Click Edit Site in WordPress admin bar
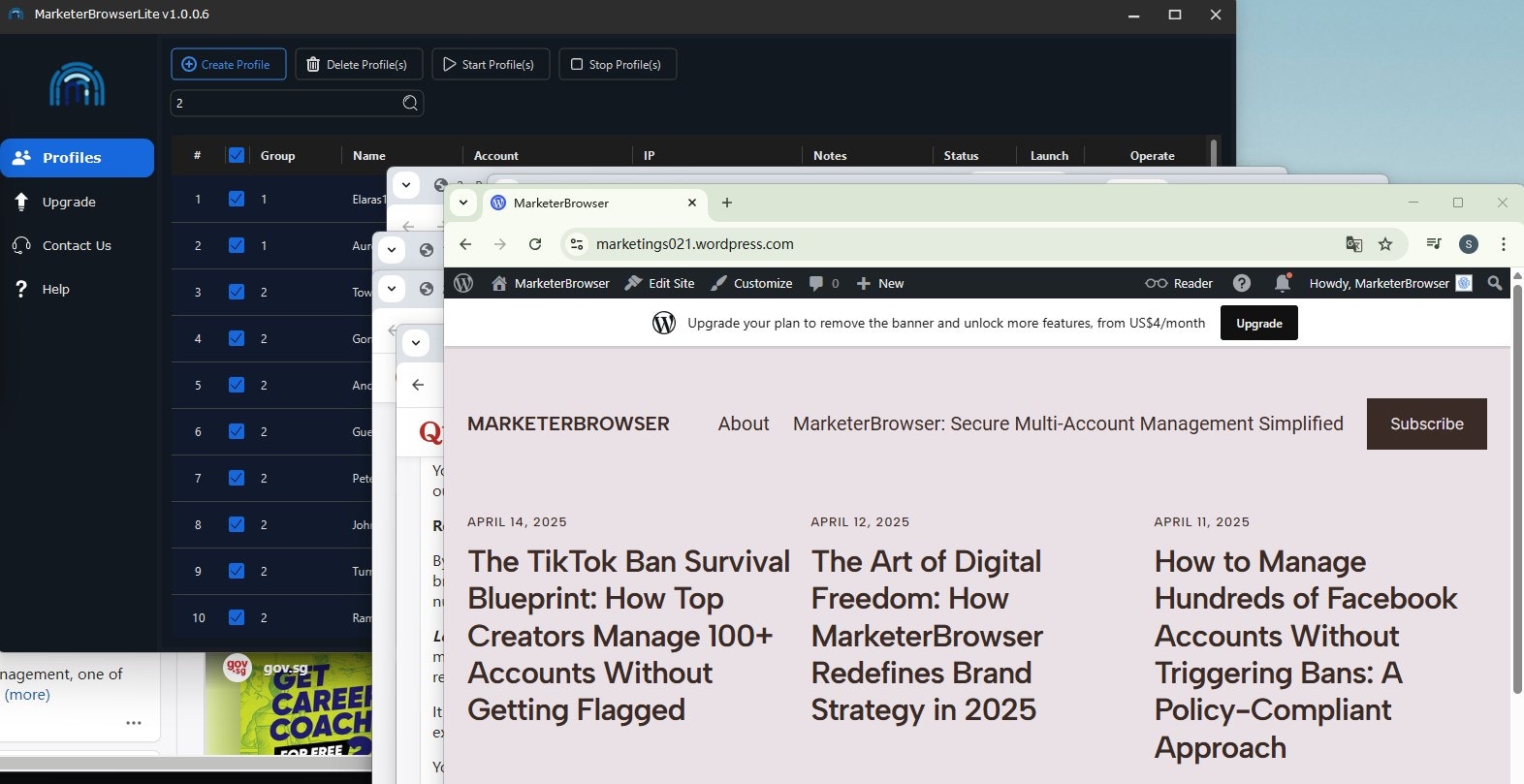The width and height of the screenshot is (1524, 784). coord(660,283)
